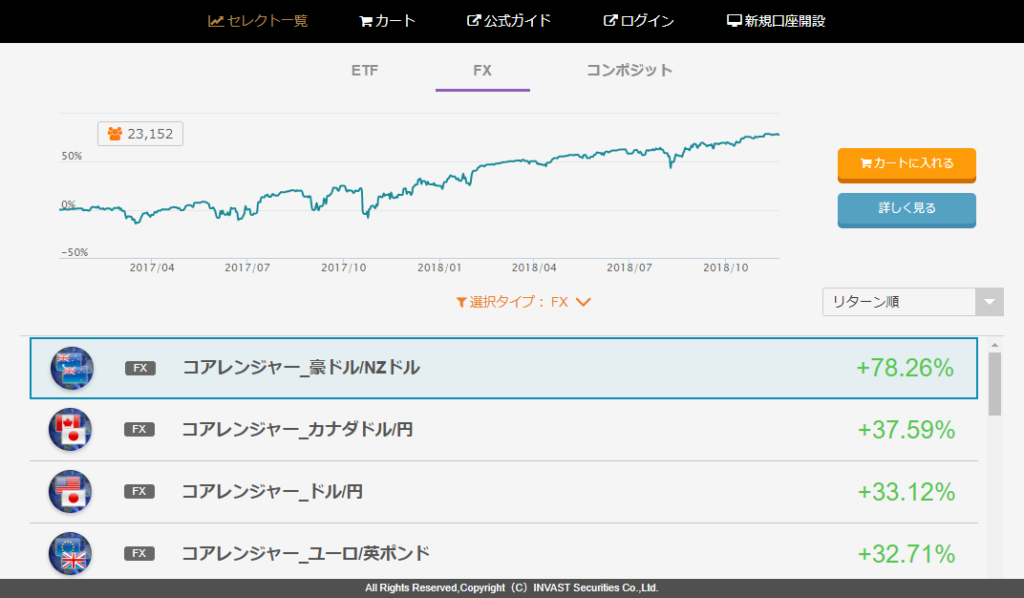Viewport: 1024px width, 598px height.
Task: Click the external-link icon beside 公式ガイド
Action: (473, 20)
